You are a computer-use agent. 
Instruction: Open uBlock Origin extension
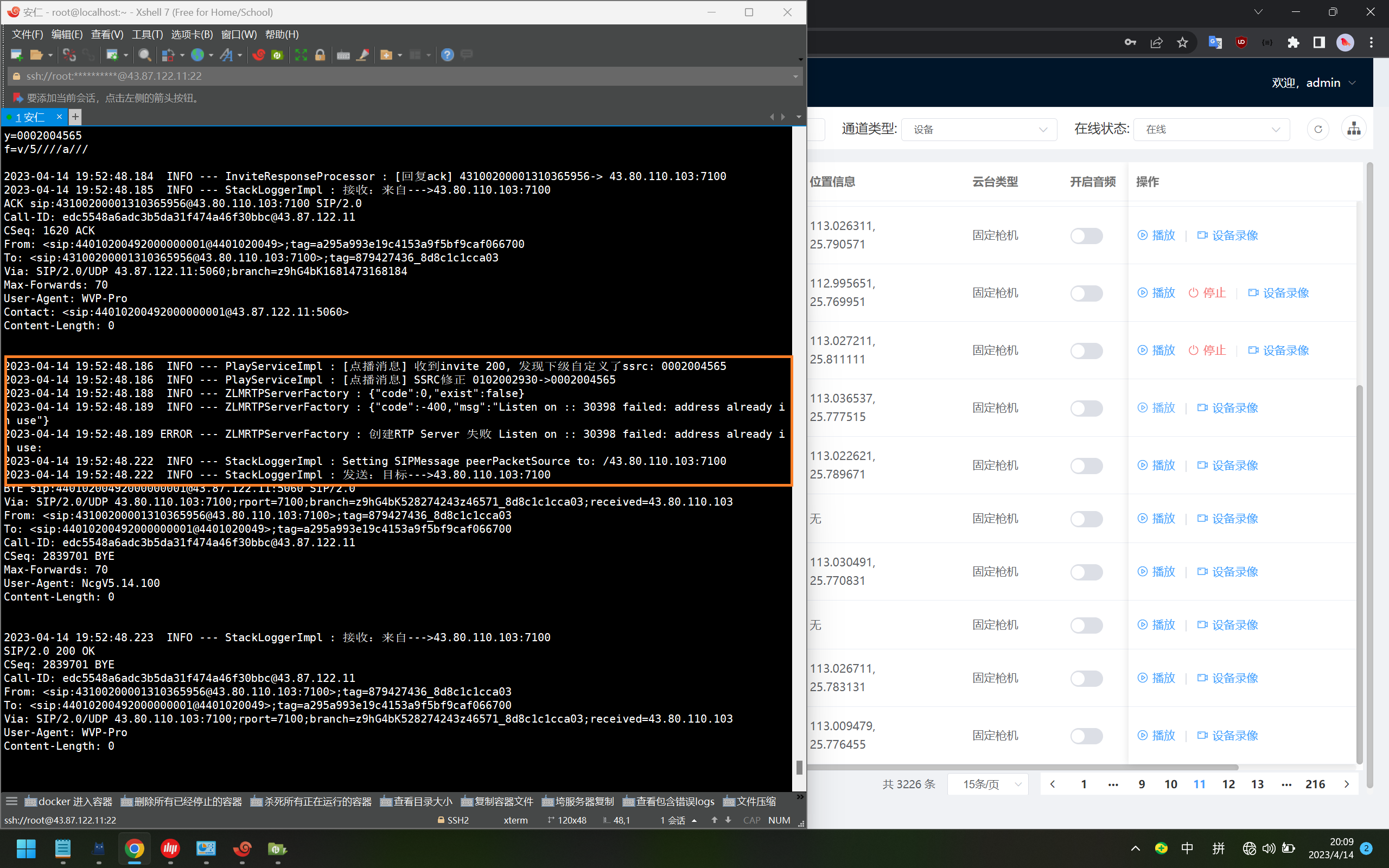(x=1241, y=42)
